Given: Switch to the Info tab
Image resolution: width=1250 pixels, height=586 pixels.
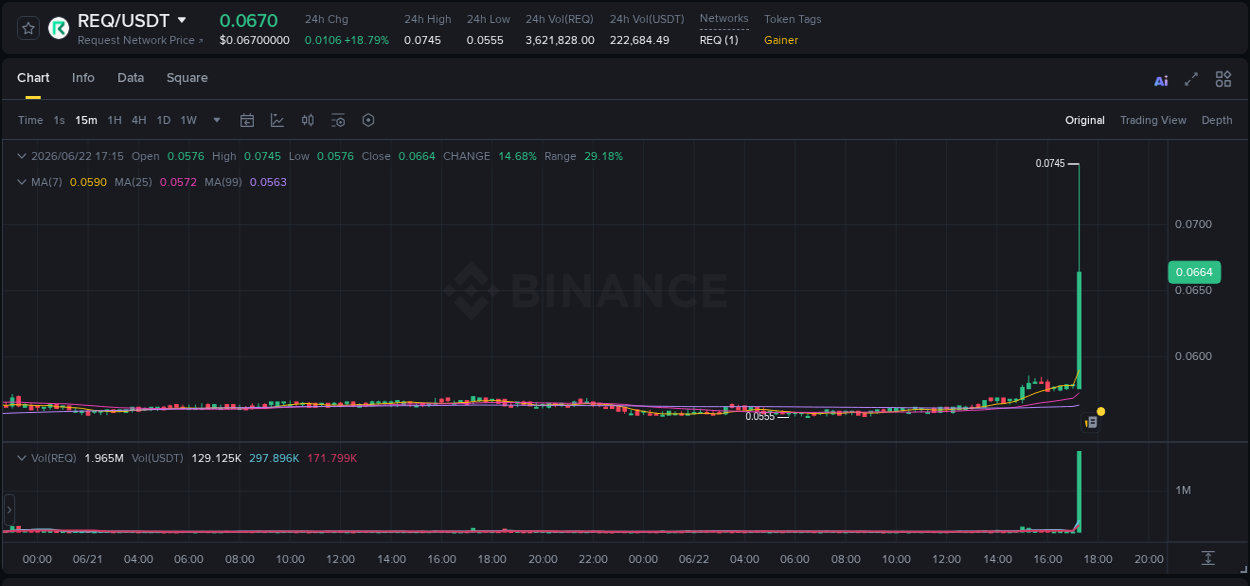Looking at the screenshot, I should 83,78.
